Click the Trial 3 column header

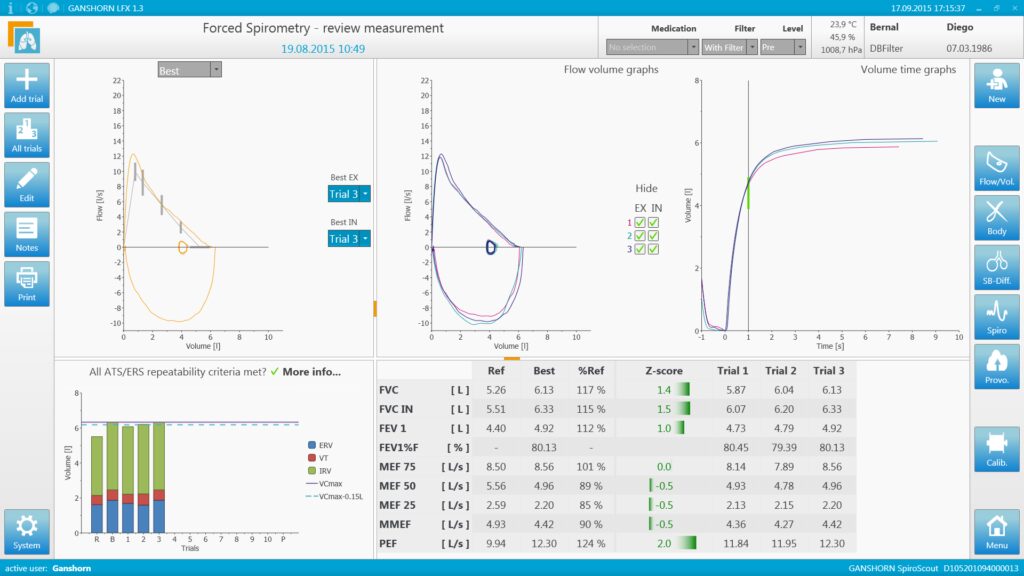[829, 370]
